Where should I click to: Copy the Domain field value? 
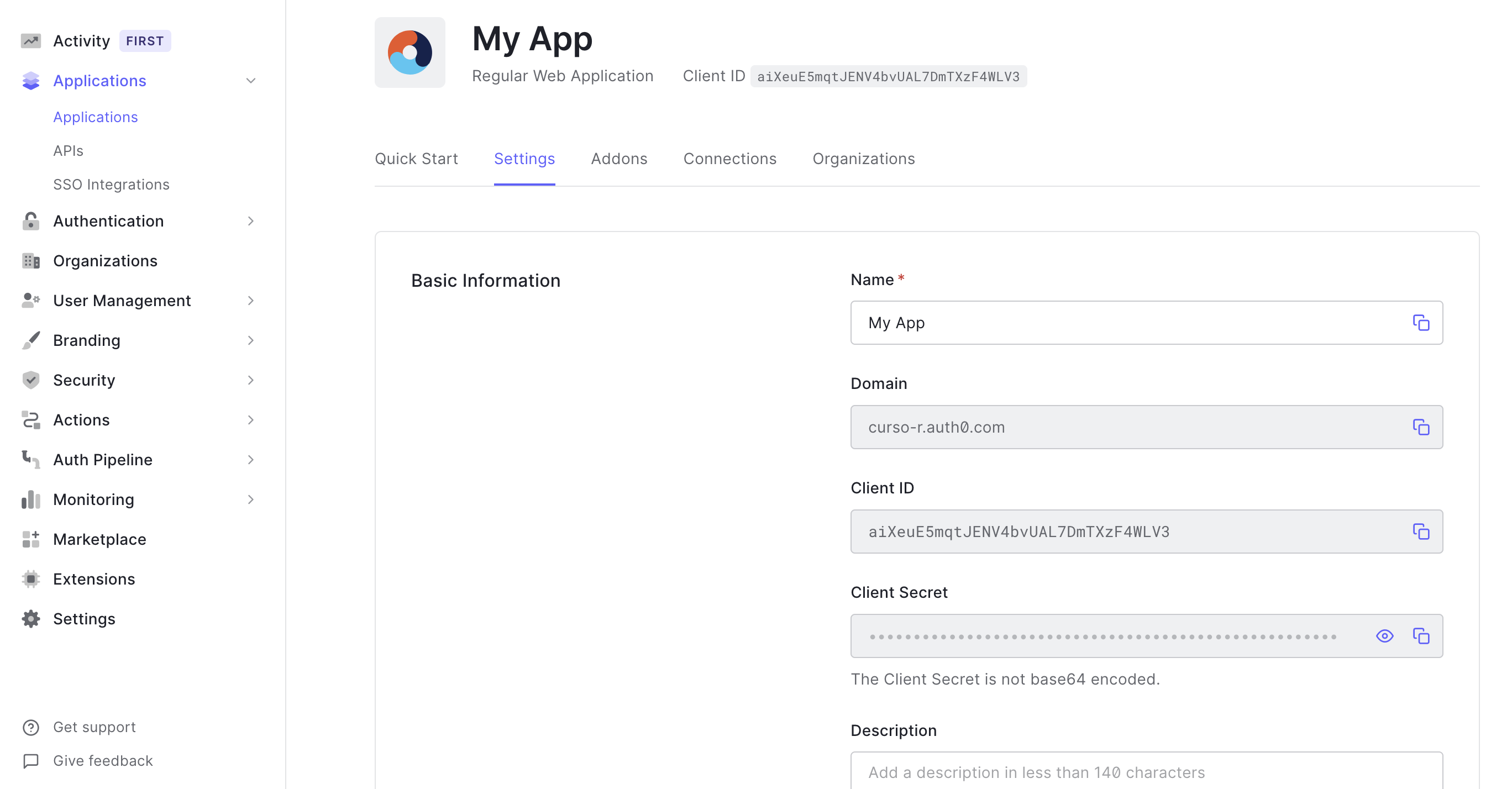(x=1420, y=428)
